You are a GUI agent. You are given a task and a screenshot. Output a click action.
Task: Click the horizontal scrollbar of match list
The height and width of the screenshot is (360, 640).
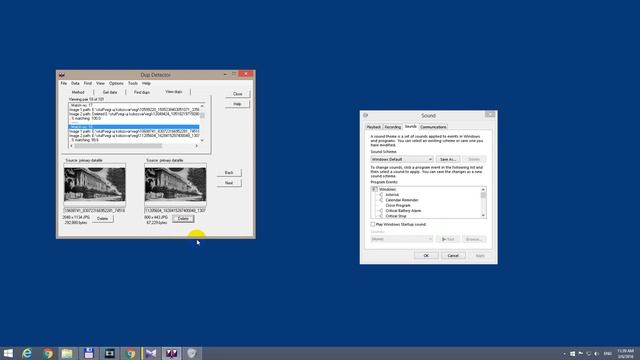pos(134,146)
